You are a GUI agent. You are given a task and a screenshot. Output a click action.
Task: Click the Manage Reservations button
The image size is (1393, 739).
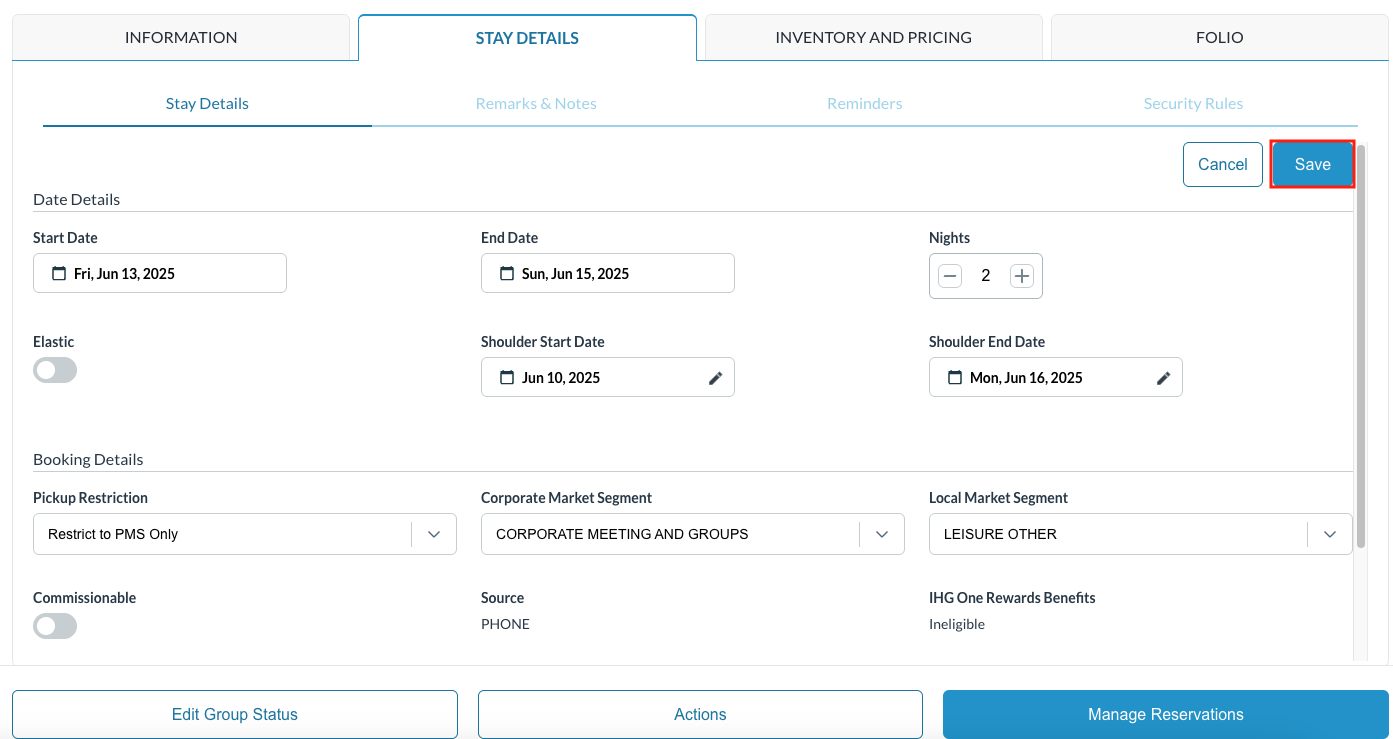coord(1165,714)
